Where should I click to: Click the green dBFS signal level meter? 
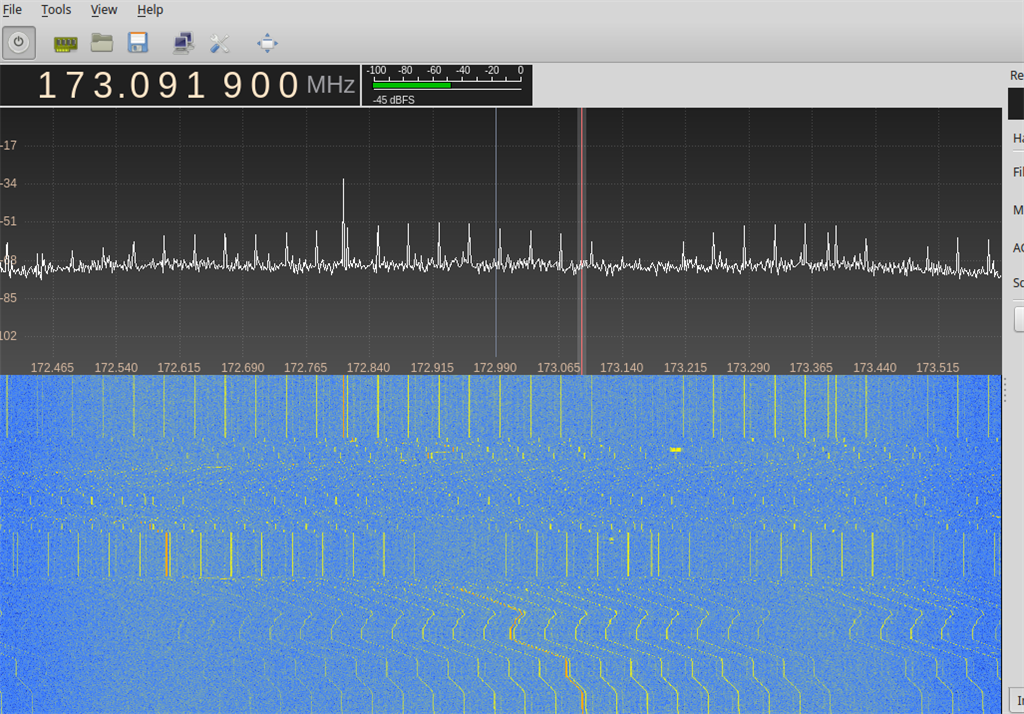coord(408,85)
